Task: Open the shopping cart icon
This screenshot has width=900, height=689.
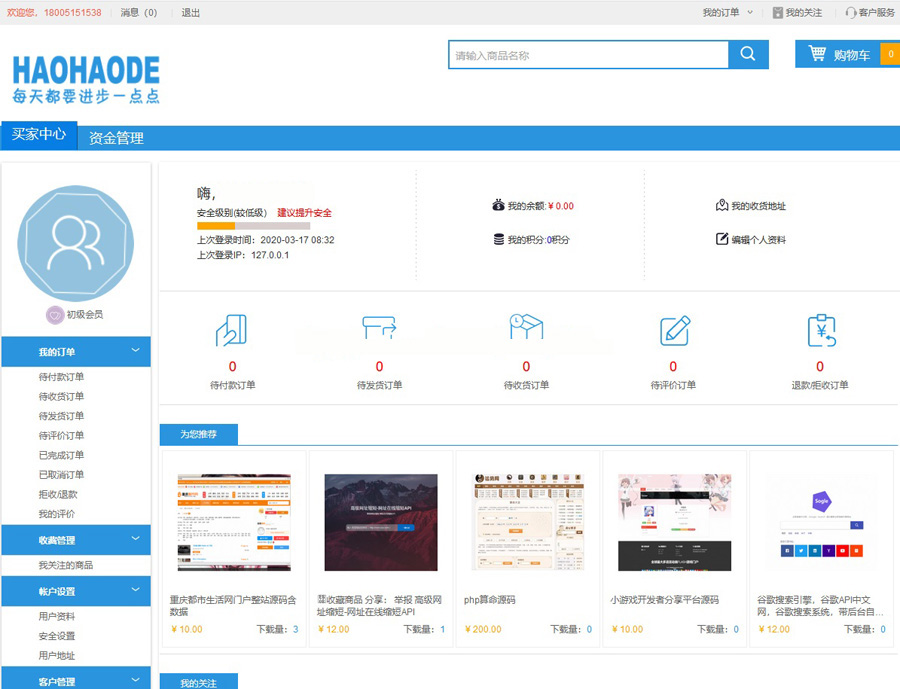Action: click(x=817, y=54)
